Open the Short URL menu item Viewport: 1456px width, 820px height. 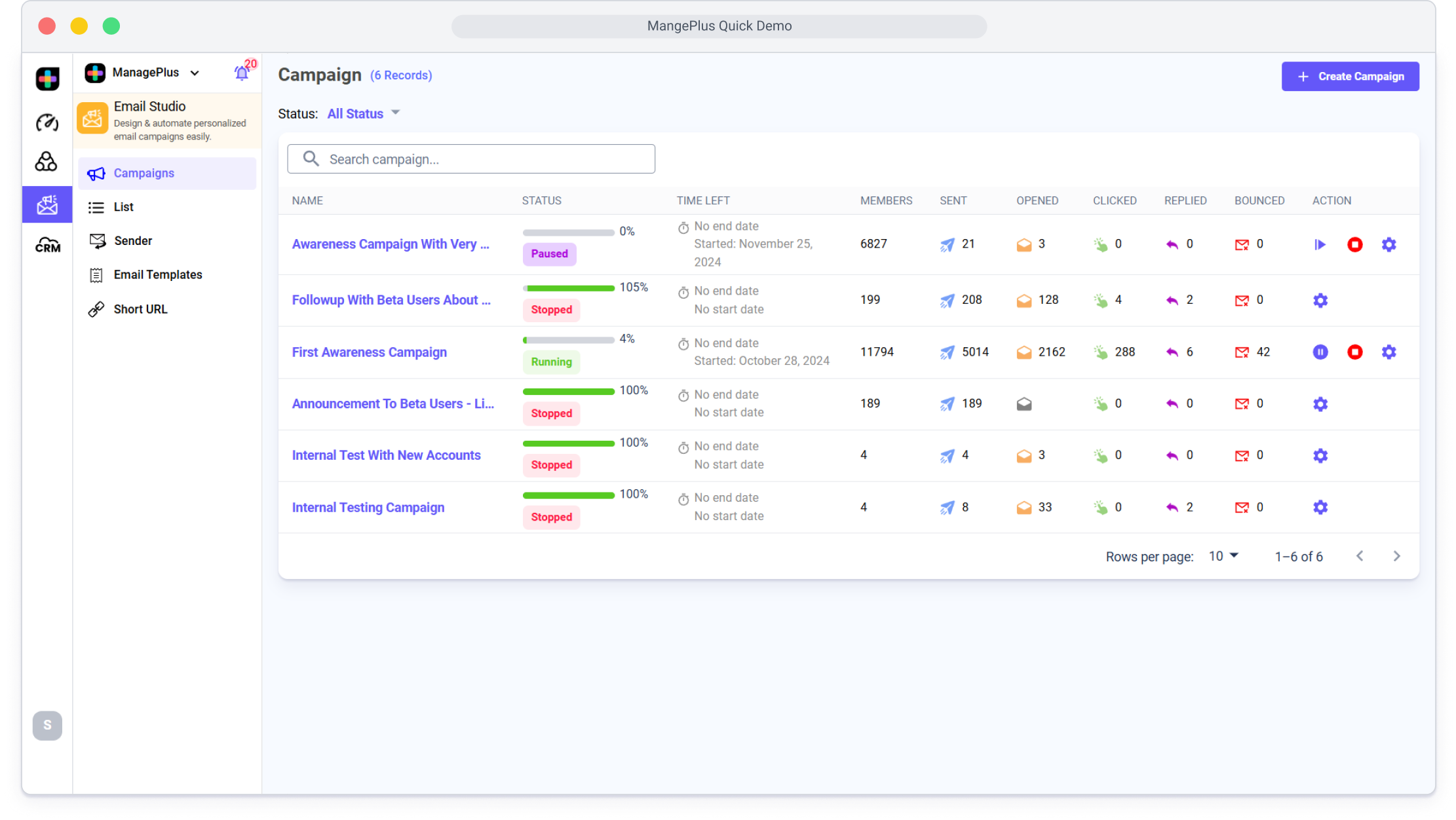click(x=140, y=309)
